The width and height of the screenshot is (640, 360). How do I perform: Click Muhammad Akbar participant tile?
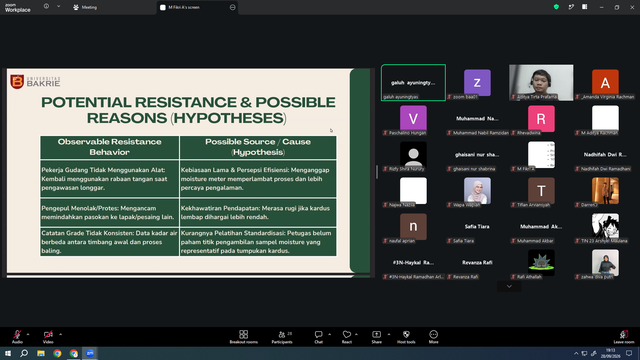pos(541,226)
